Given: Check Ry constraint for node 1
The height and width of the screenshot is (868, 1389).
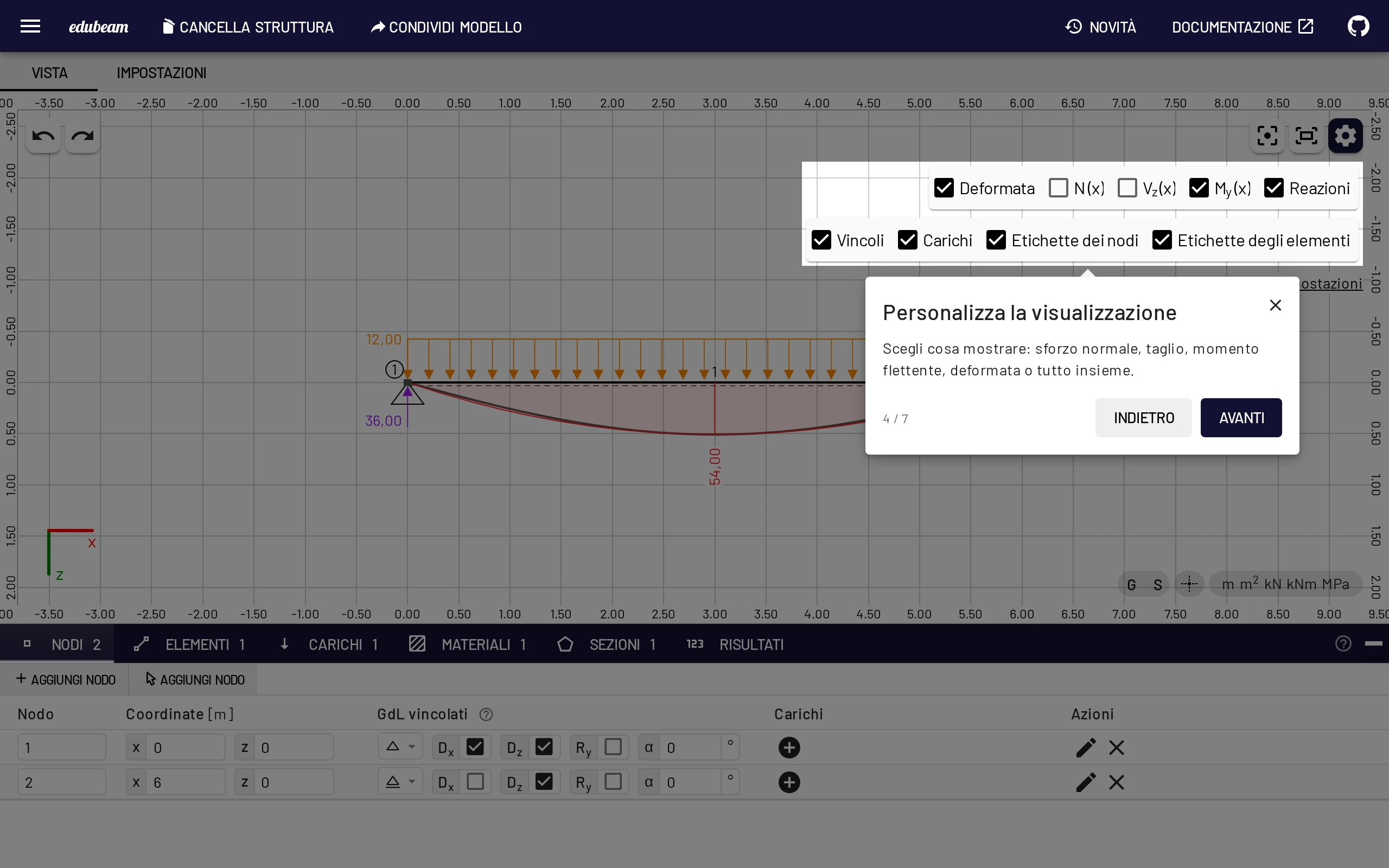Looking at the screenshot, I should pos(613,747).
